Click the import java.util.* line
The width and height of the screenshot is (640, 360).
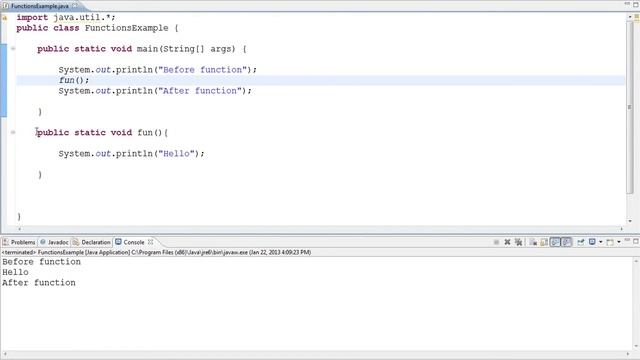[66, 18]
